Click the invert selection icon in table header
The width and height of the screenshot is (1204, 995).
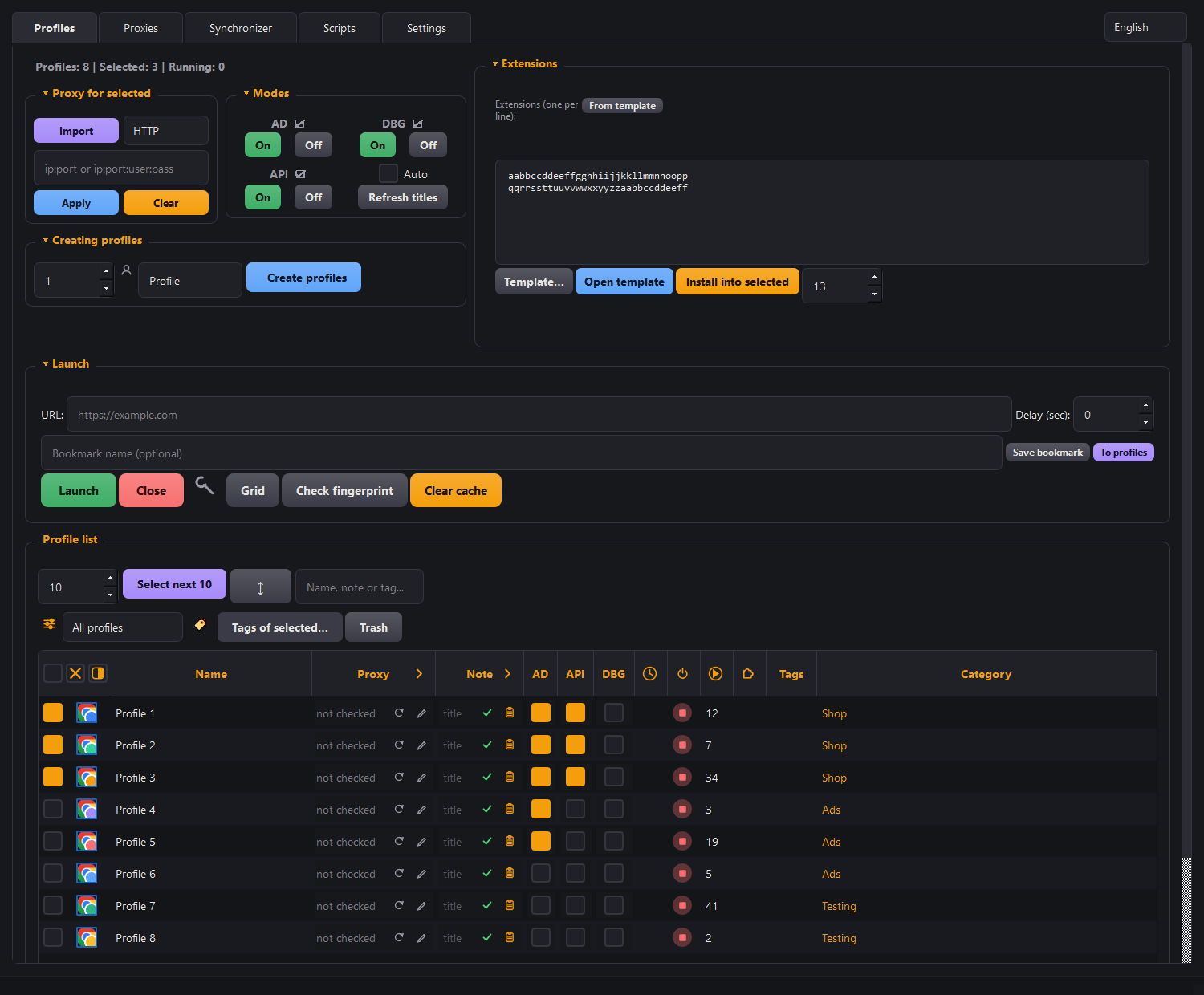click(98, 673)
